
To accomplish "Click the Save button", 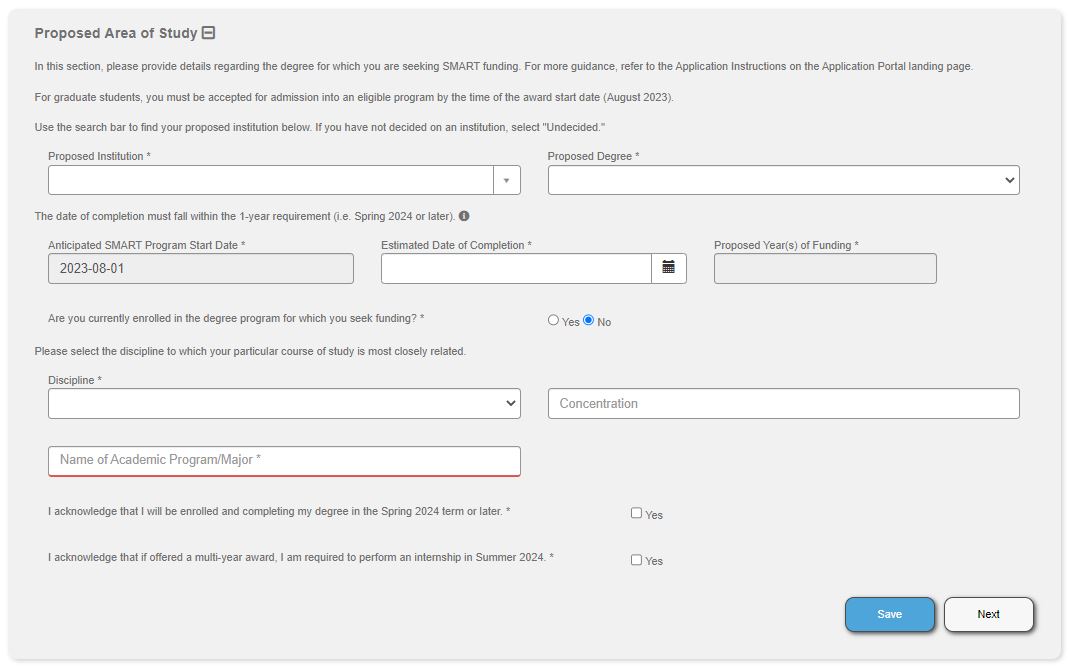I will 889,614.
